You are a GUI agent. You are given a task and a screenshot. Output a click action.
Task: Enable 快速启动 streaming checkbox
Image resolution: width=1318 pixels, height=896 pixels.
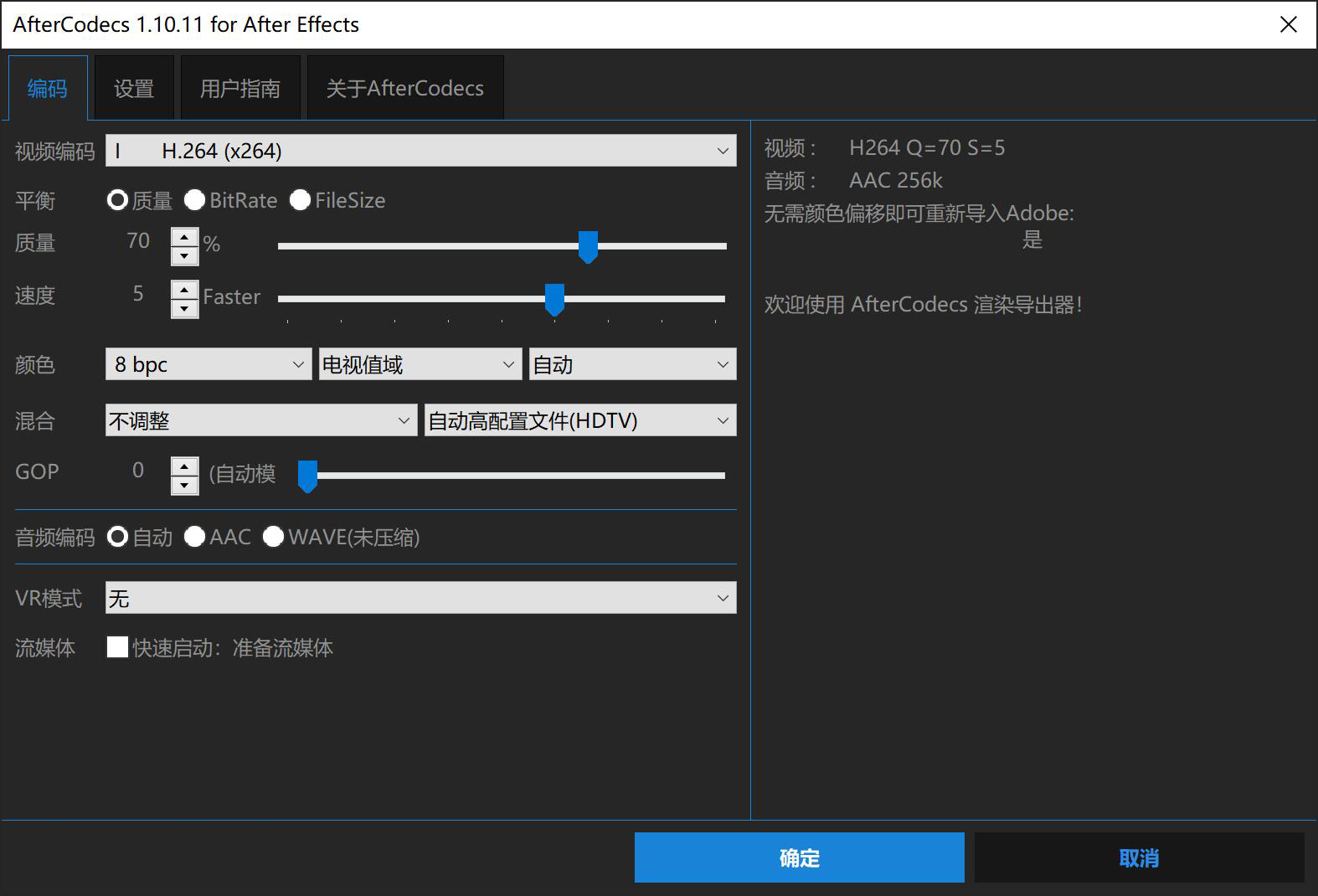point(118,647)
